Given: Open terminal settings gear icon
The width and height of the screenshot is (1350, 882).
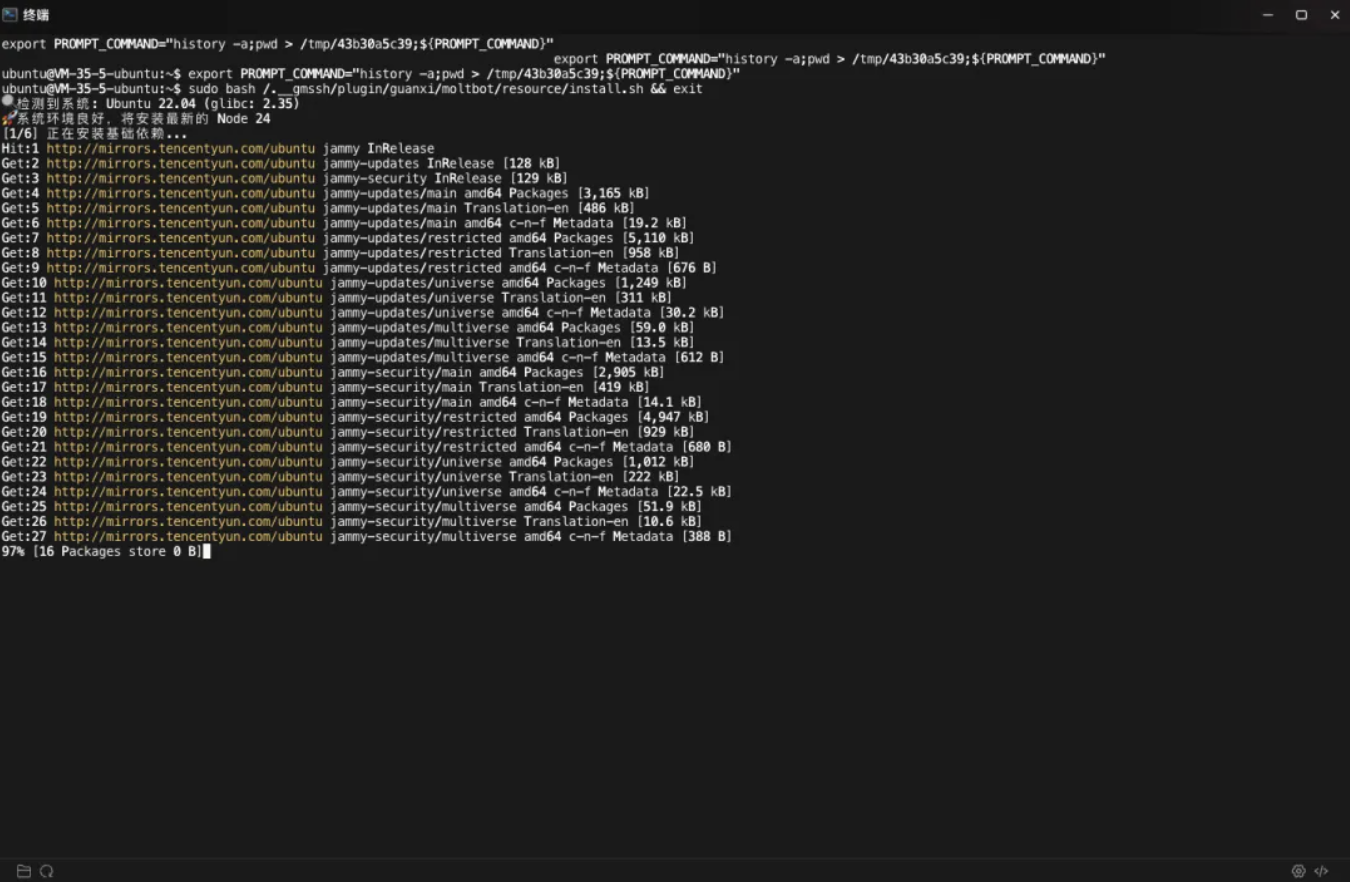Looking at the screenshot, I should 1298,871.
